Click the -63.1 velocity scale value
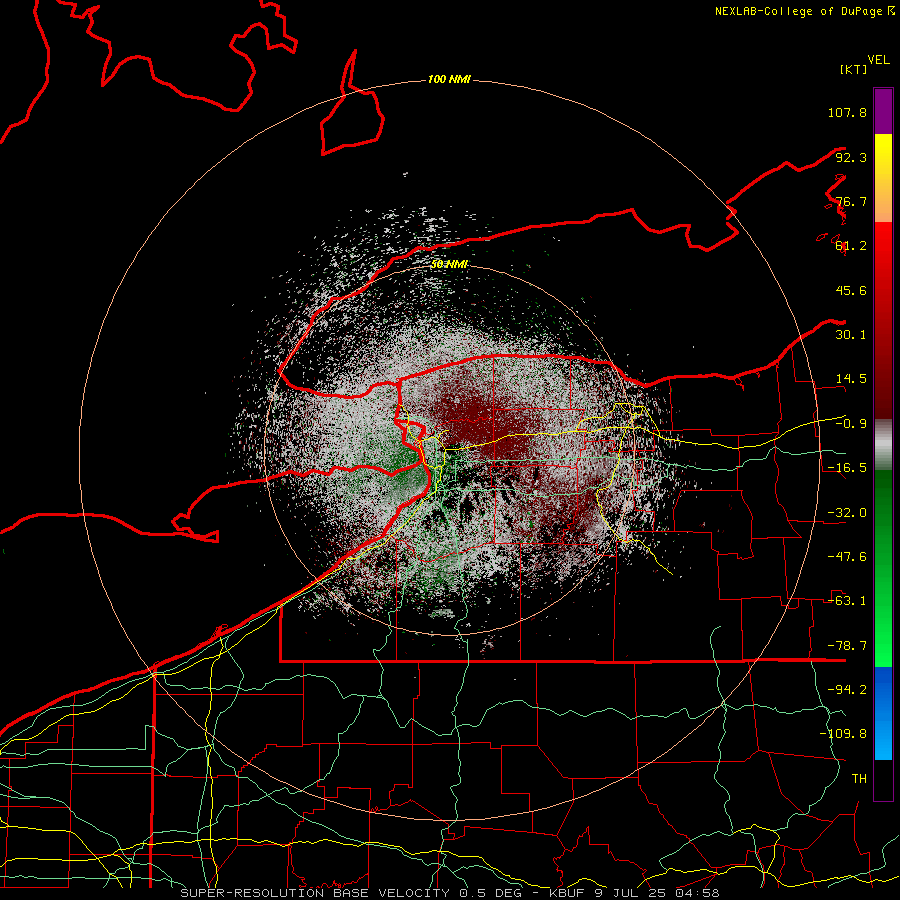The image size is (900, 900). 847,601
